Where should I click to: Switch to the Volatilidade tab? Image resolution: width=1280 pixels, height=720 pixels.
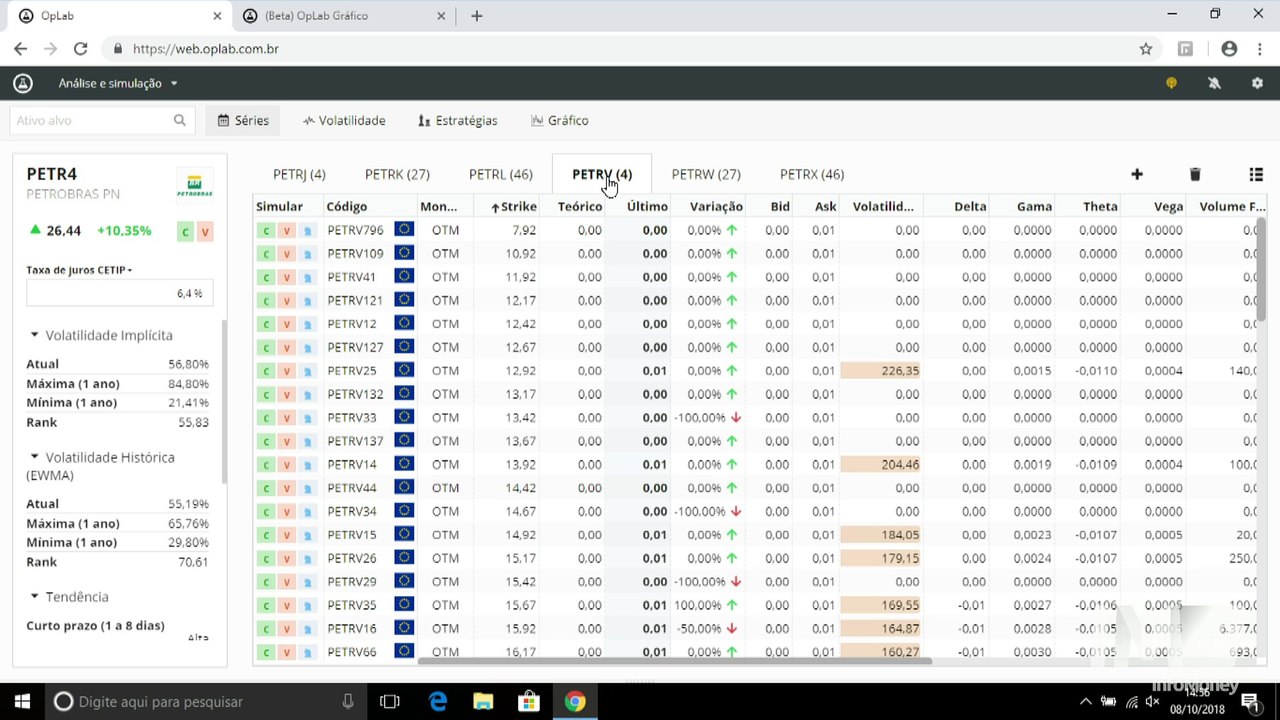[x=344, y=120]
